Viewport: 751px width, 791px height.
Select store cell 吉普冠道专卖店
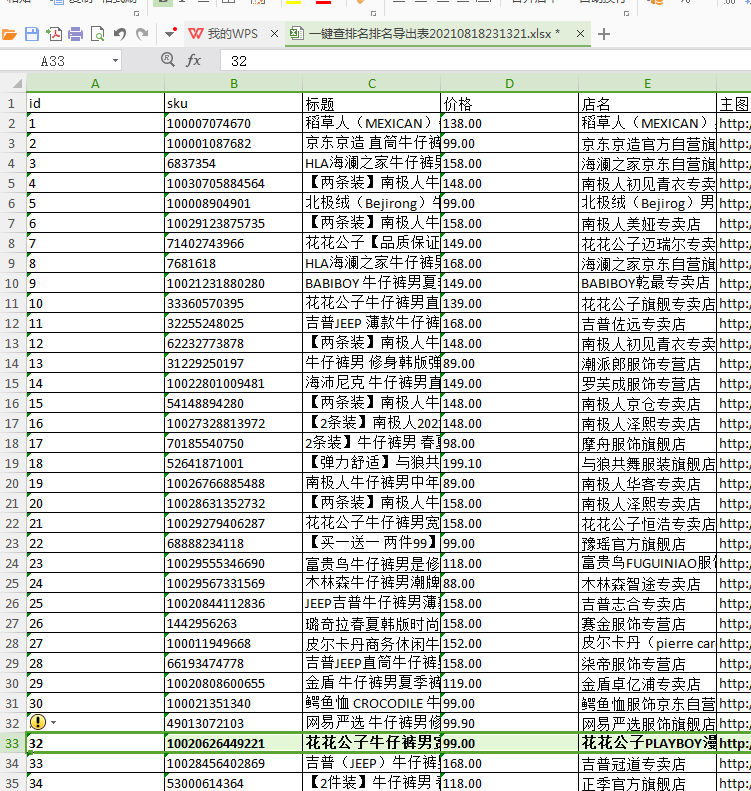tap(647, 763)
